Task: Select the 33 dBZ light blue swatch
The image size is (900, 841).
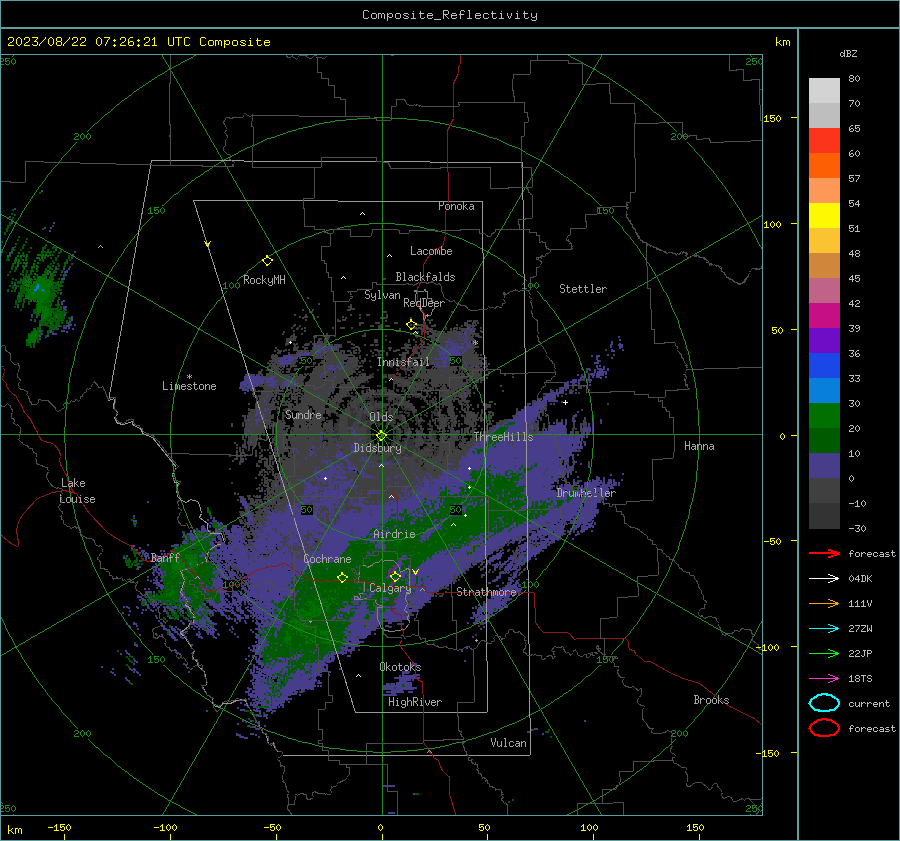Action: [824, 390]
